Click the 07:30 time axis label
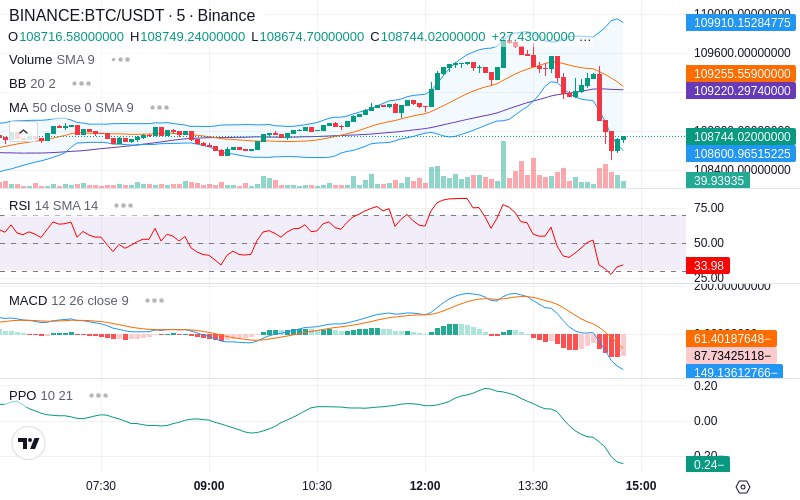This screenshot has height=500, width=800. pos(101,486)
